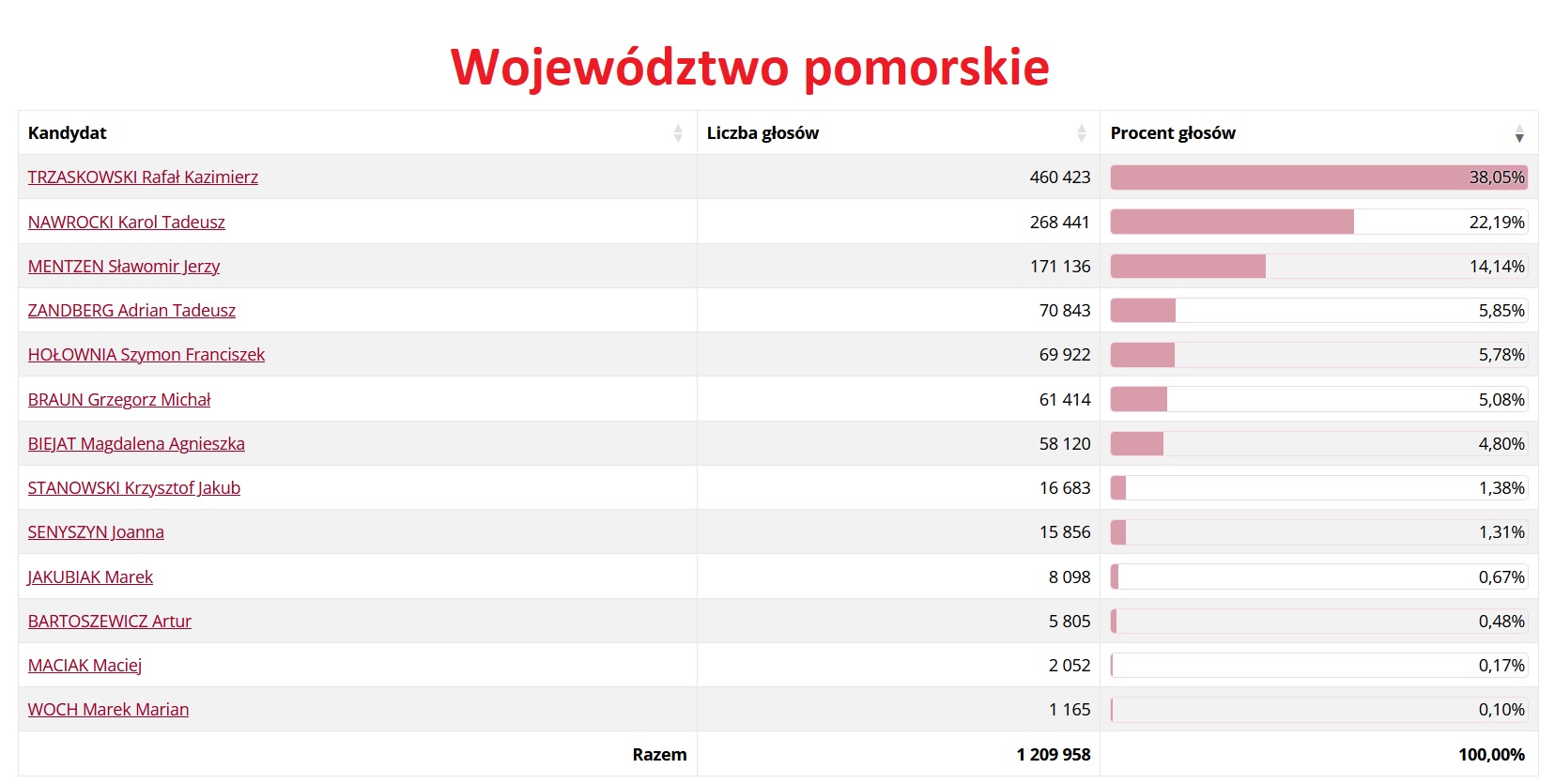Open TRZASKOWSKI Rafał Kazimierz candidate link
The image size is (1555, 784).
point(143,177)
